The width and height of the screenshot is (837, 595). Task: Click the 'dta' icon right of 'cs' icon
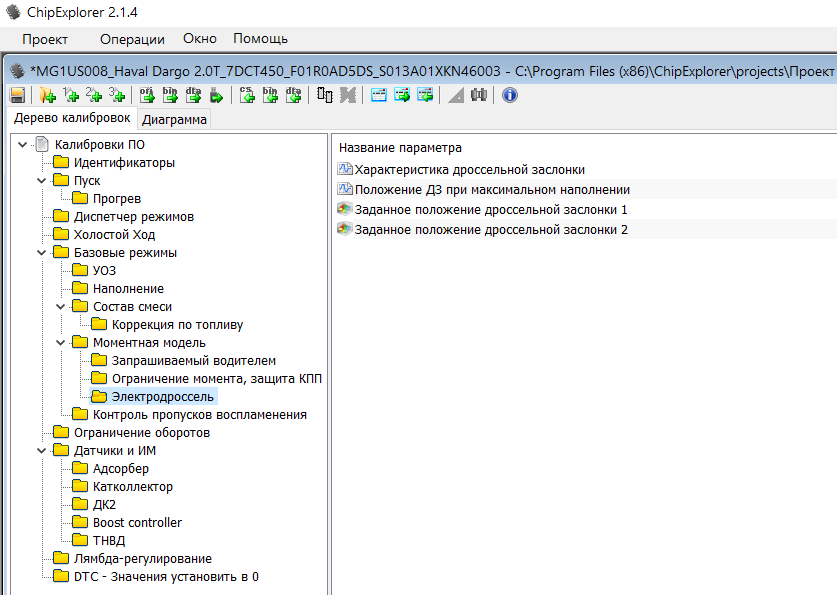(293, 95)
